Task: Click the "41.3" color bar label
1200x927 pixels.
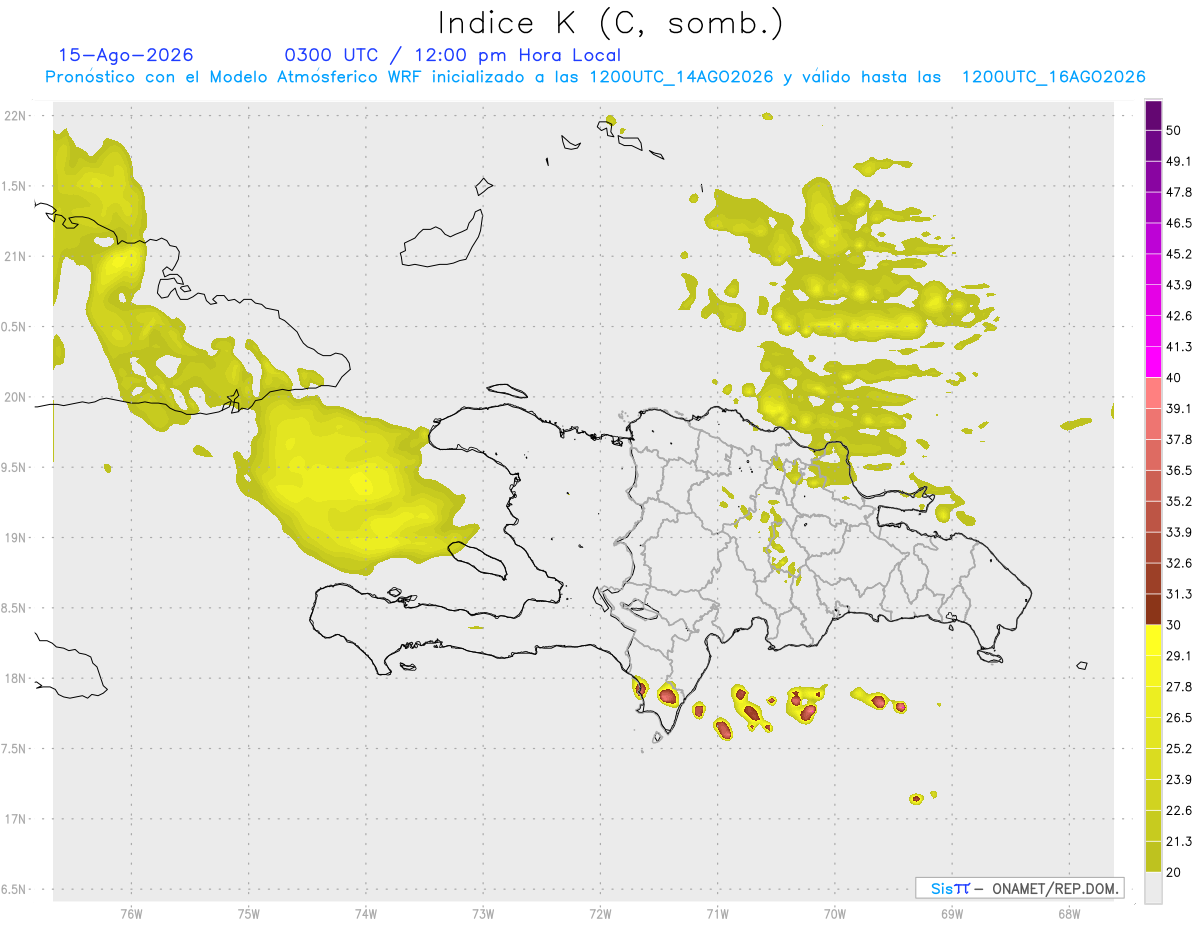Action: [1179, 347]
